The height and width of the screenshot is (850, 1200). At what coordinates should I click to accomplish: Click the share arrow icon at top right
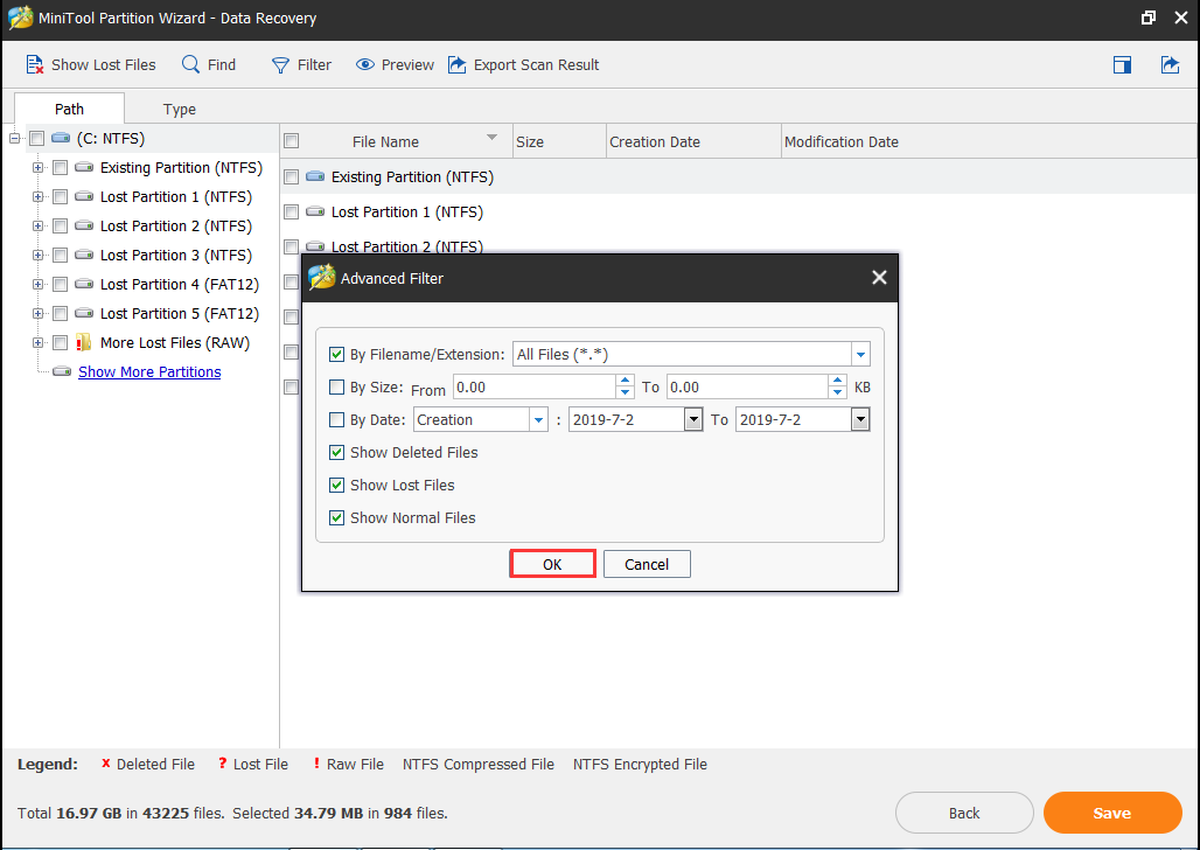1170,65
